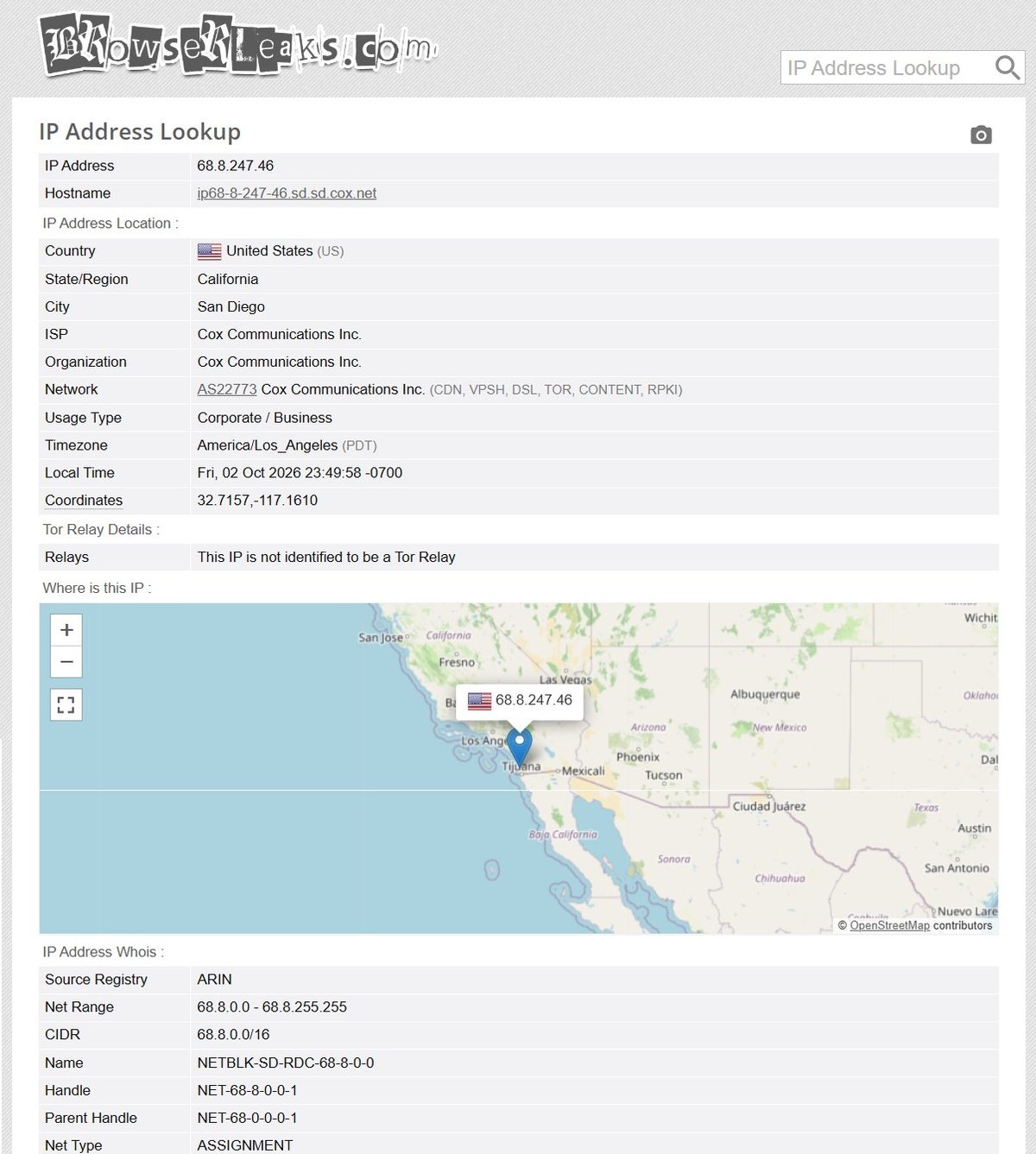The height and width of the screenshot is (1154, 1036).
Task: Click the United States country value
Action: tap(269, 251)
